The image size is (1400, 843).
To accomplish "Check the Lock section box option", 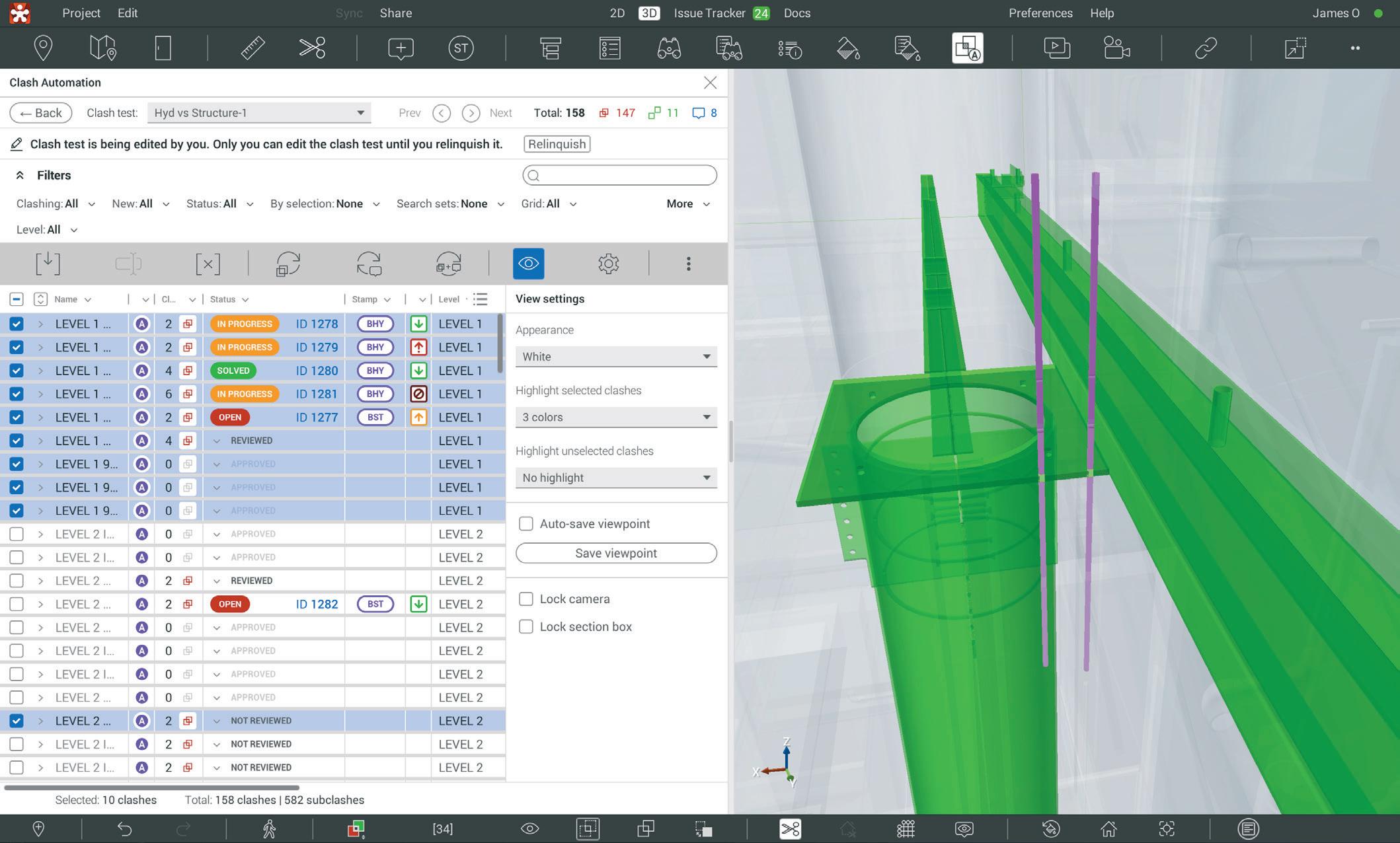I will point(526,627).
